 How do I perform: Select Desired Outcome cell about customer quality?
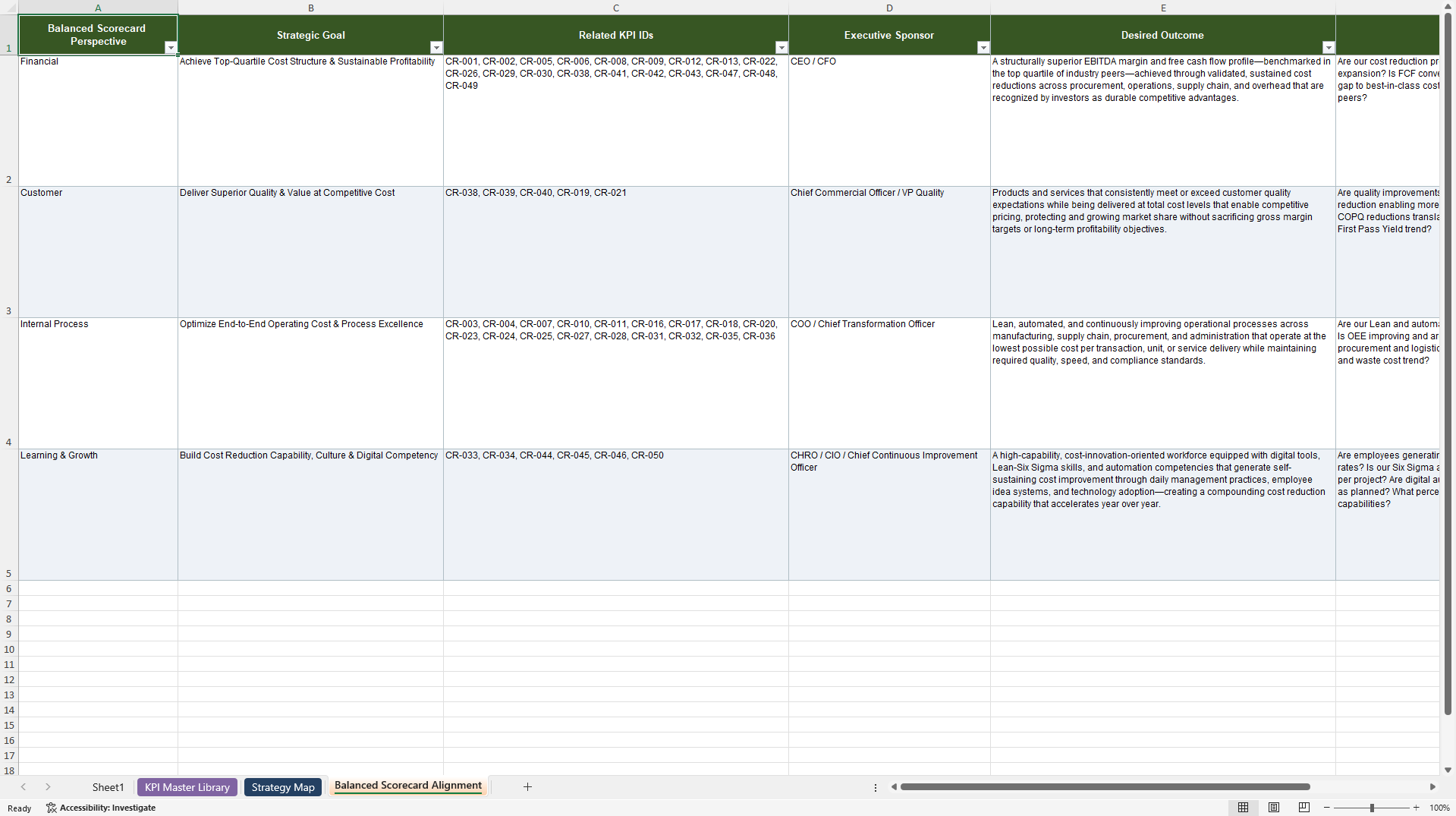(1163, 252)
